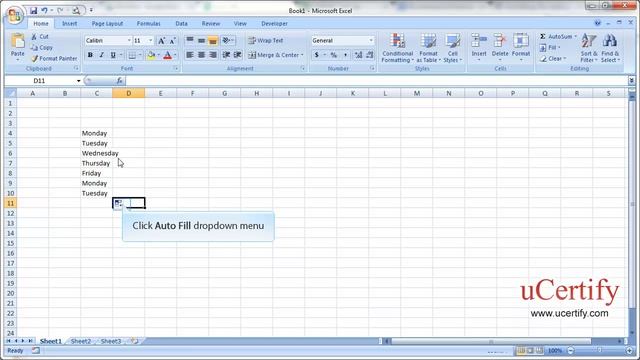Open Sort & Filter menu
Viewport: 640px width, 360px height.
point(589,48)
